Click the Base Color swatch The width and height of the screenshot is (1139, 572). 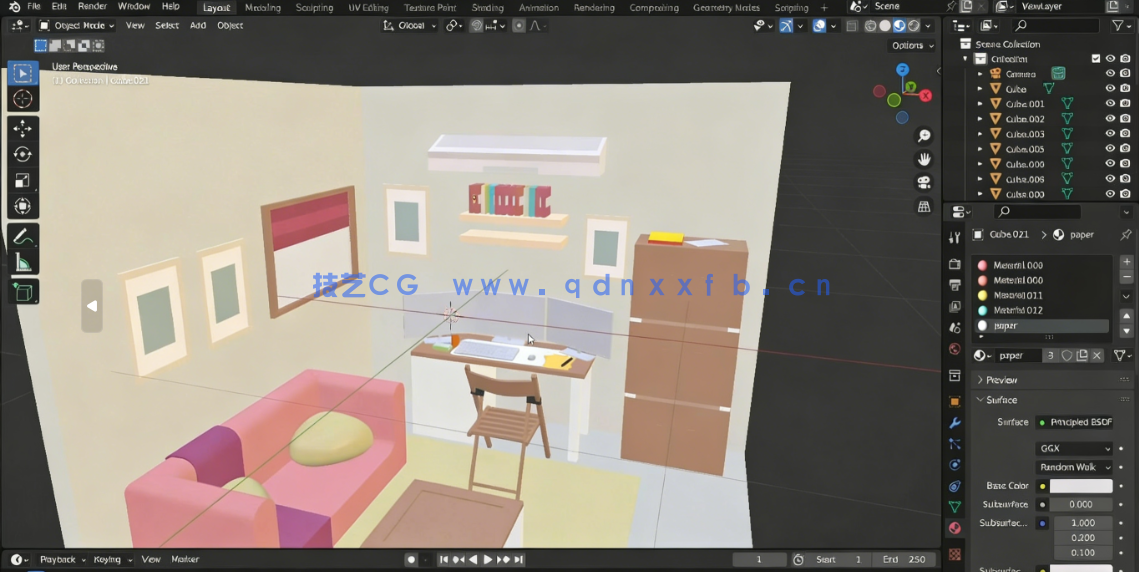1081,486
